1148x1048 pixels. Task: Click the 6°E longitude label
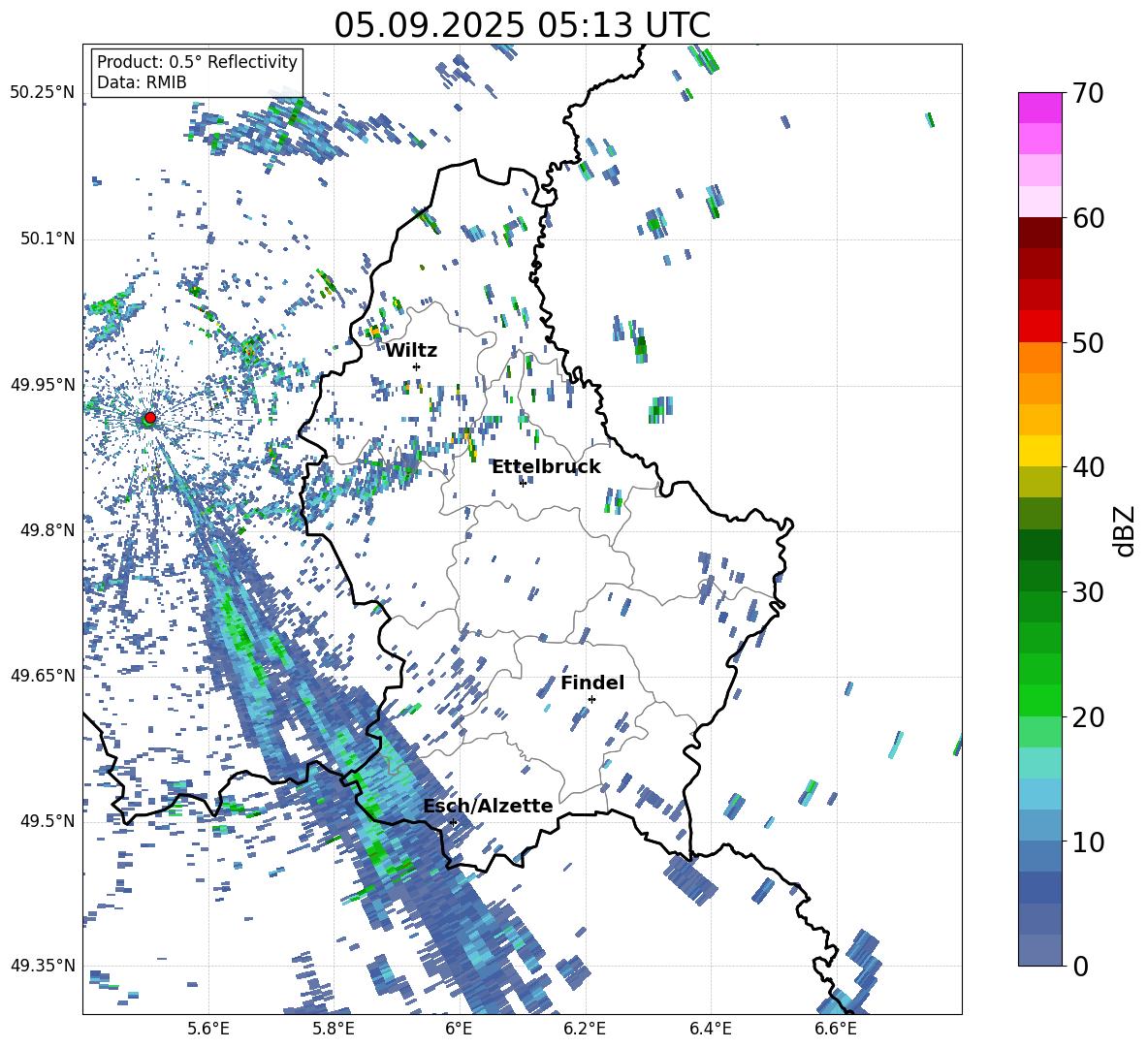pyautogui.click(x=459, y=1029)
